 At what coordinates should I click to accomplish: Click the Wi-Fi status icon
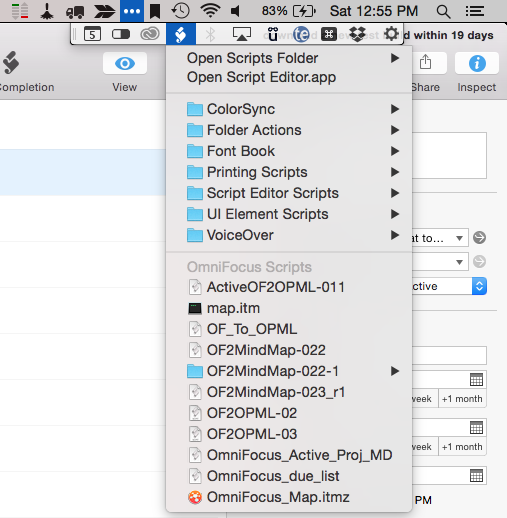[x=210, y=11]
